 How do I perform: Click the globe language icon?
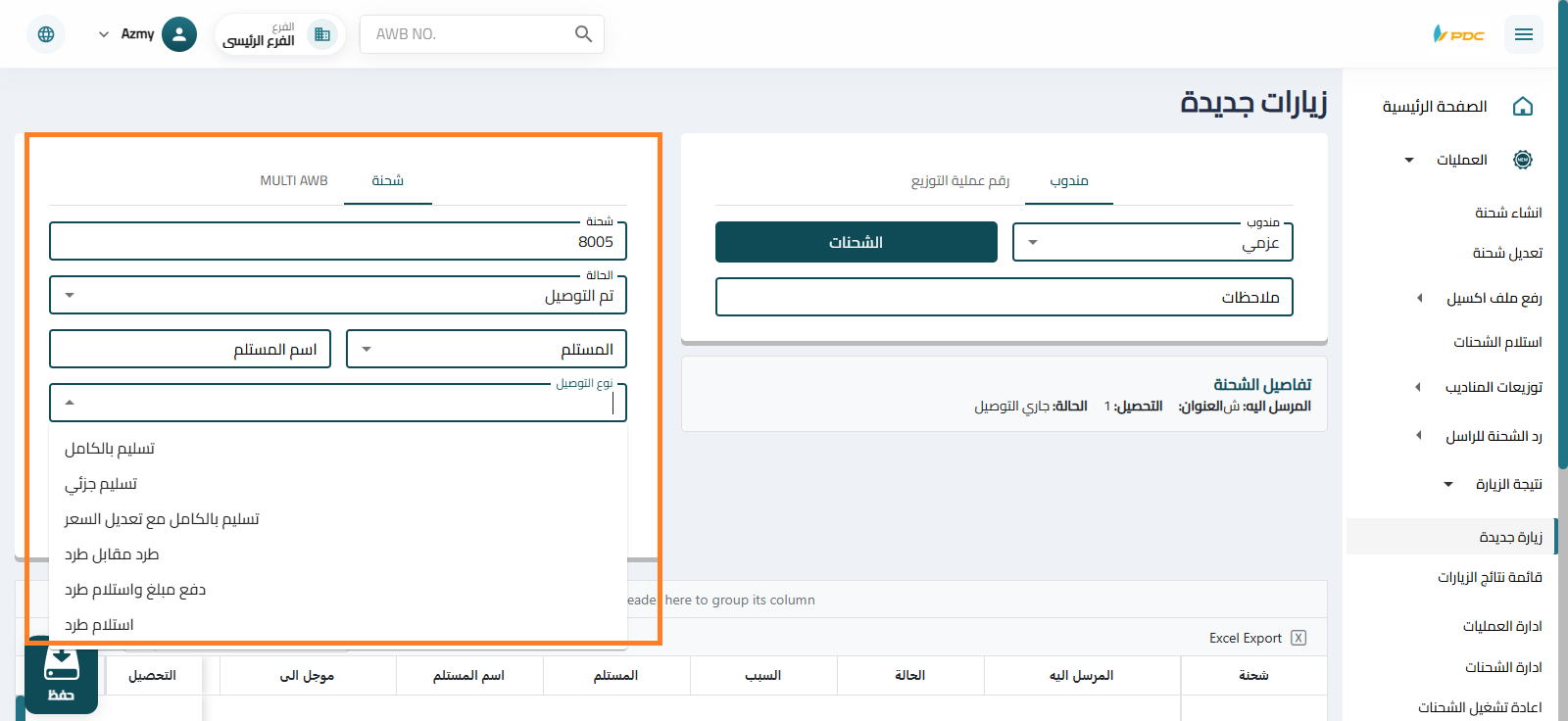[46, 34]
